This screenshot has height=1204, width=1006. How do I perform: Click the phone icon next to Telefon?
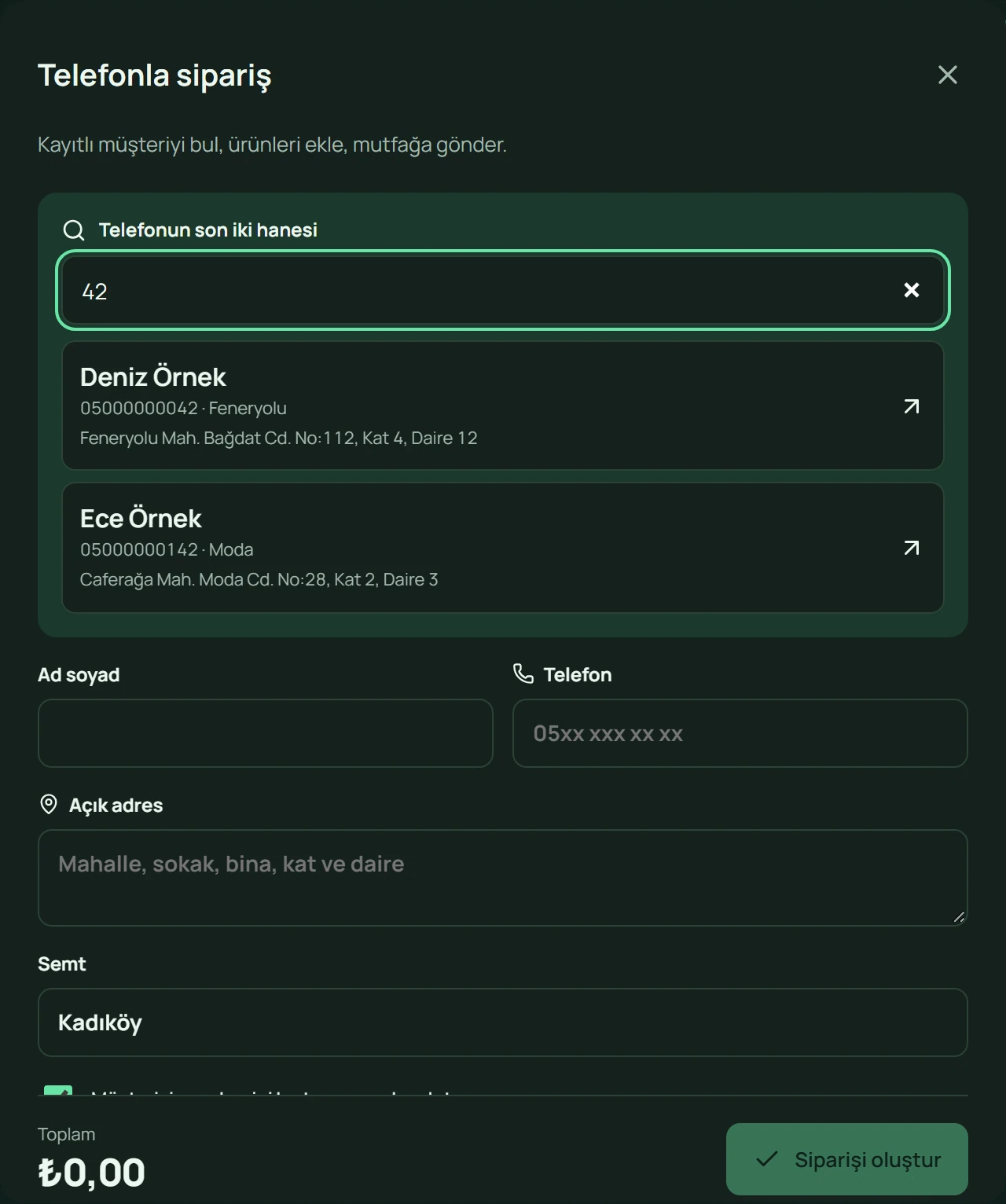click(523, 674)
